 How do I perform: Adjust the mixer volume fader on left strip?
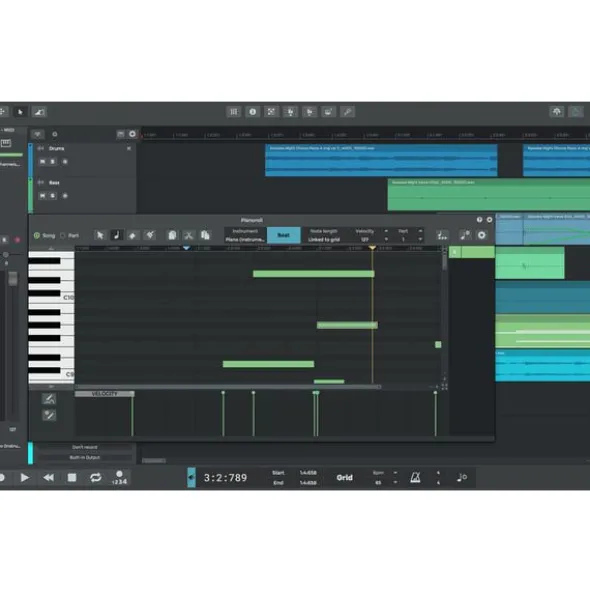13,279
